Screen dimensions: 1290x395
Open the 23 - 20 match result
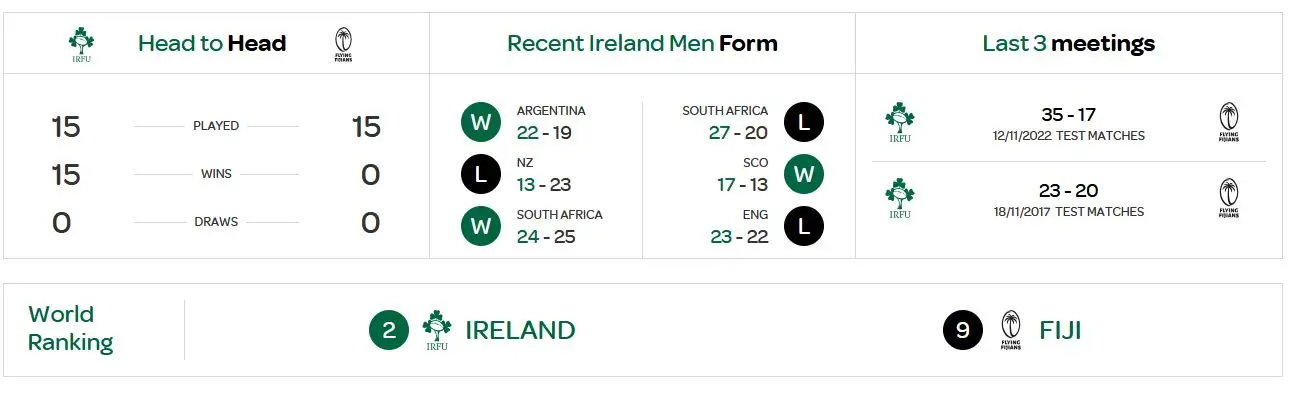(1068, 191)
